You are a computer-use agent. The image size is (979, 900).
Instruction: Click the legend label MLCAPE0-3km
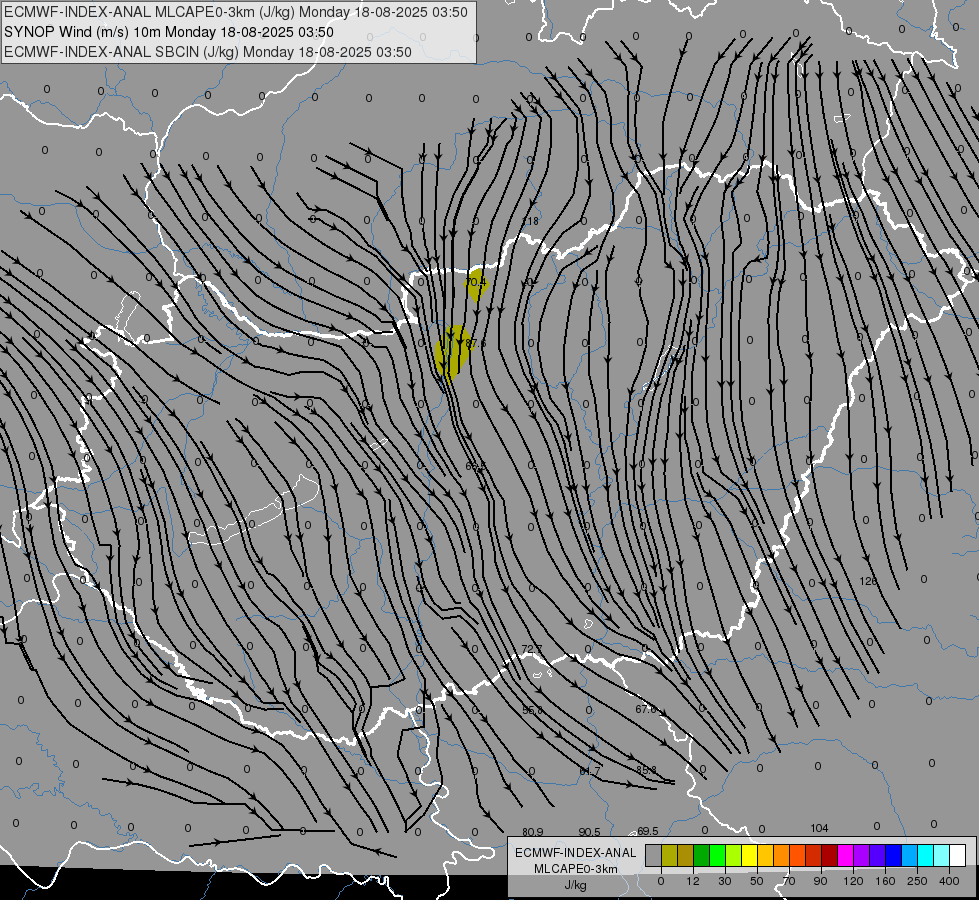[x=576, y=869]
